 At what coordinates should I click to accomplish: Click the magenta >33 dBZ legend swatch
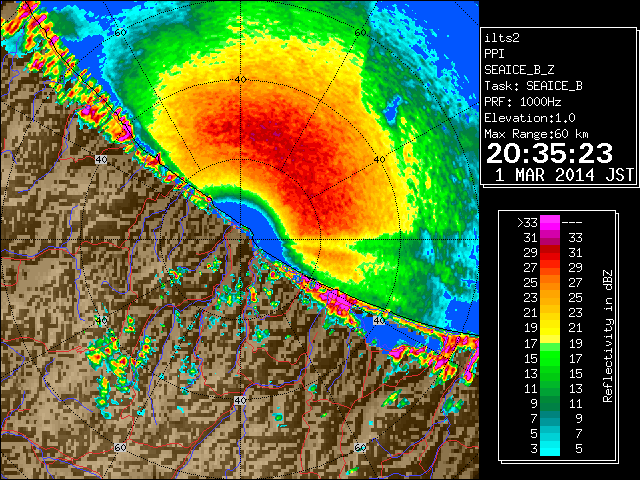[x=550, y=222]
